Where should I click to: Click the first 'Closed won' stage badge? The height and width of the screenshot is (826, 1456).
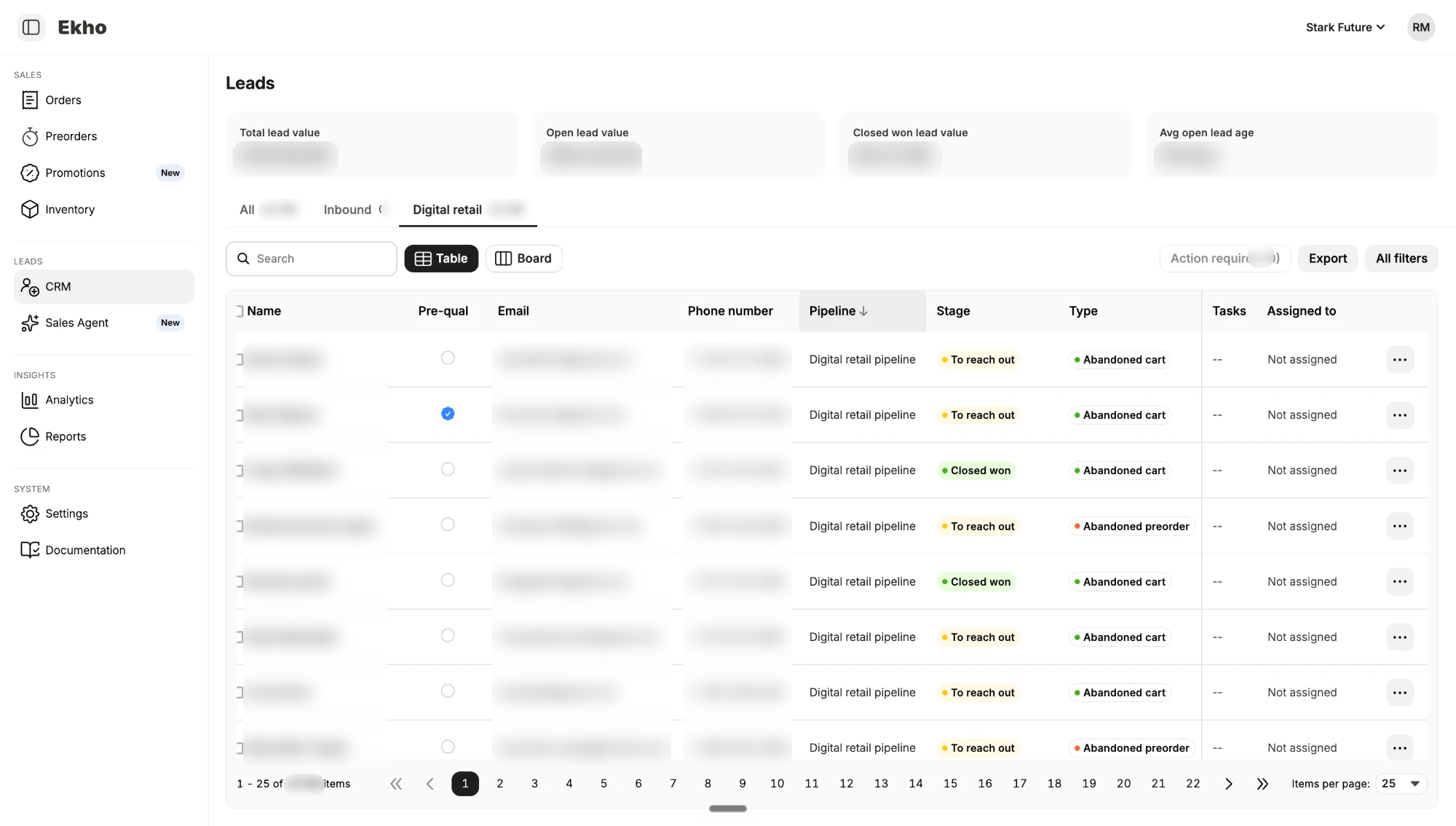976,471
